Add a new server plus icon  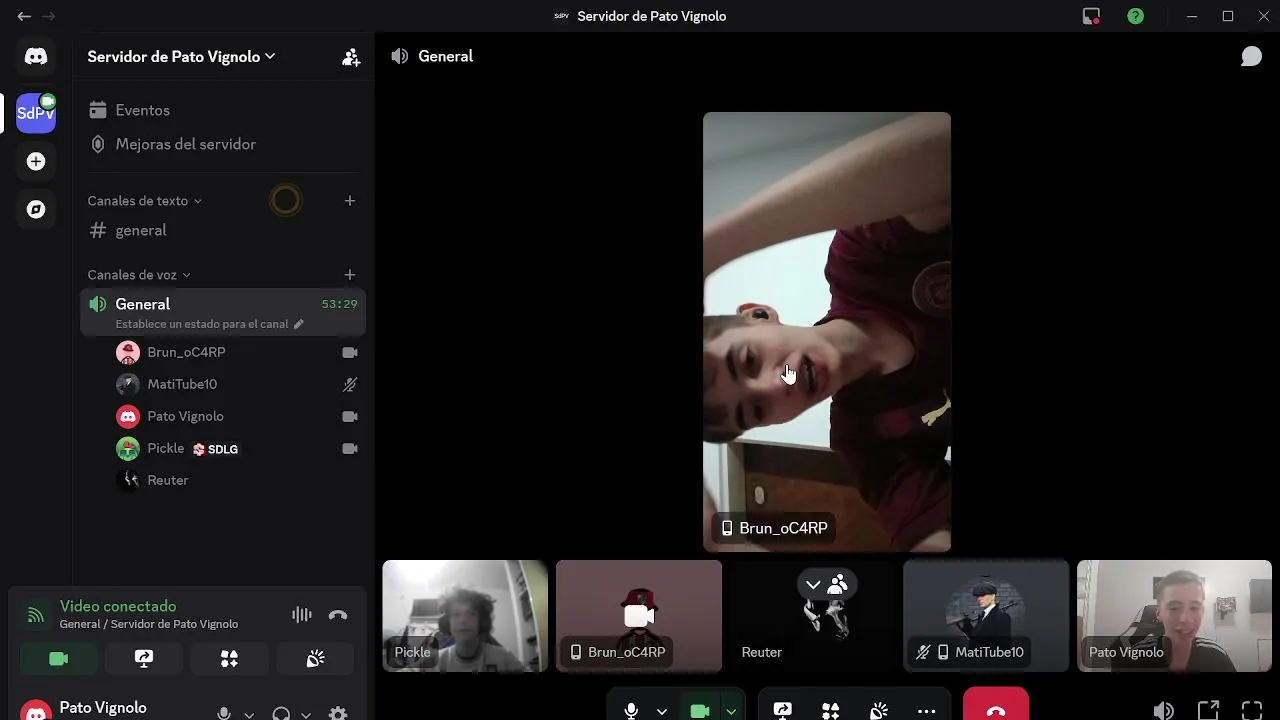coord(36,161)
